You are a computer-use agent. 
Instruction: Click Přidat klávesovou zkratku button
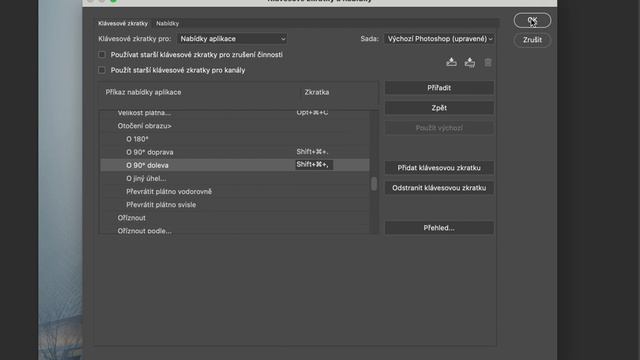pyautogui.click(x=439, y=168)
